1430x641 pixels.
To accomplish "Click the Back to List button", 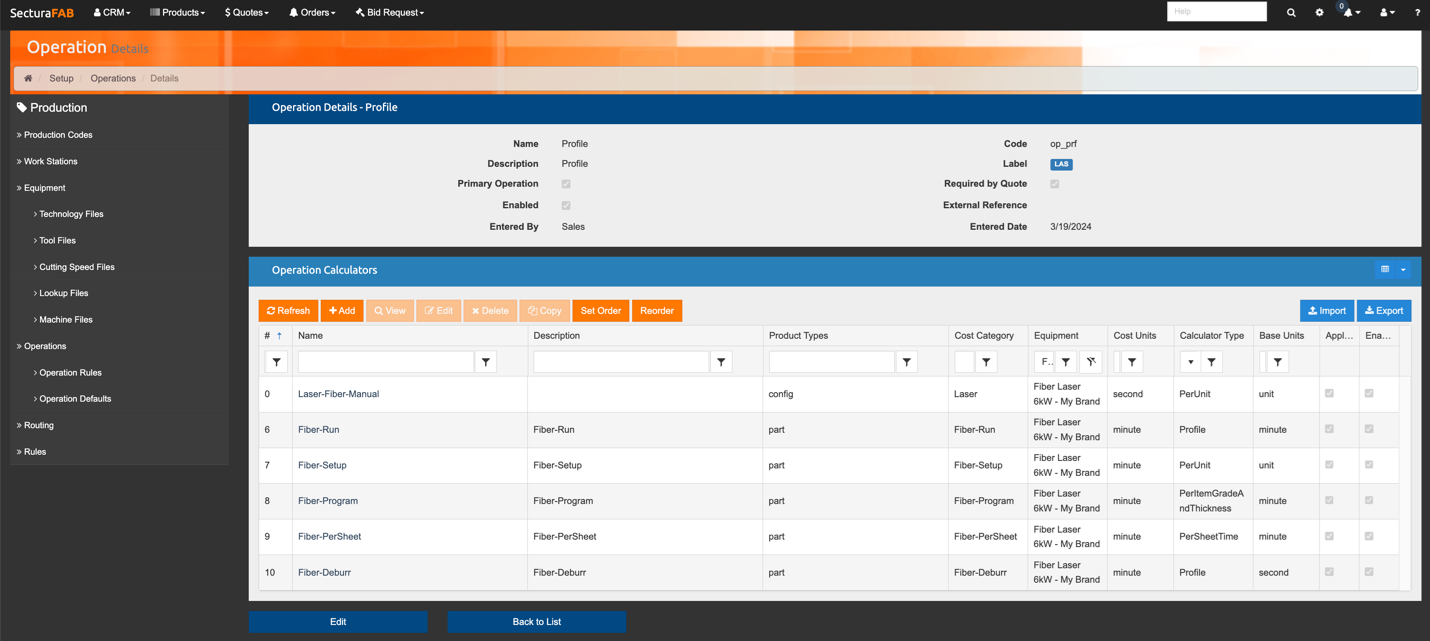I will coord(536,622).
